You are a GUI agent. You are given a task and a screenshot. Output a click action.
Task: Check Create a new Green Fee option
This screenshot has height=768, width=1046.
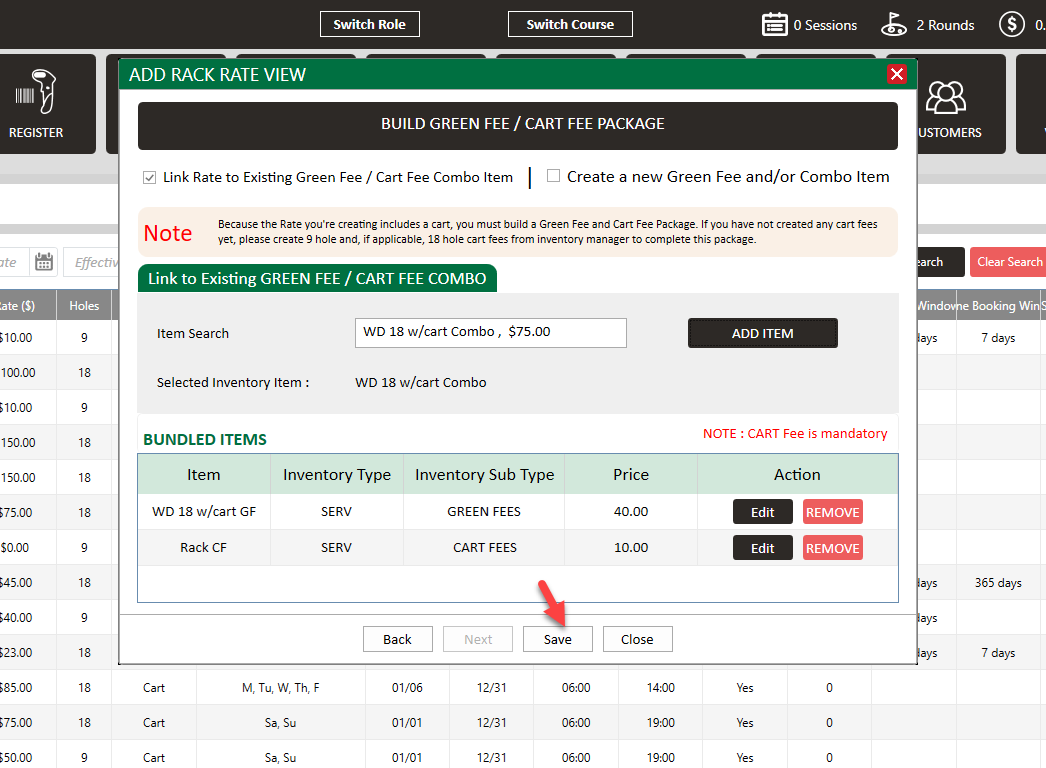click(553, 176)
